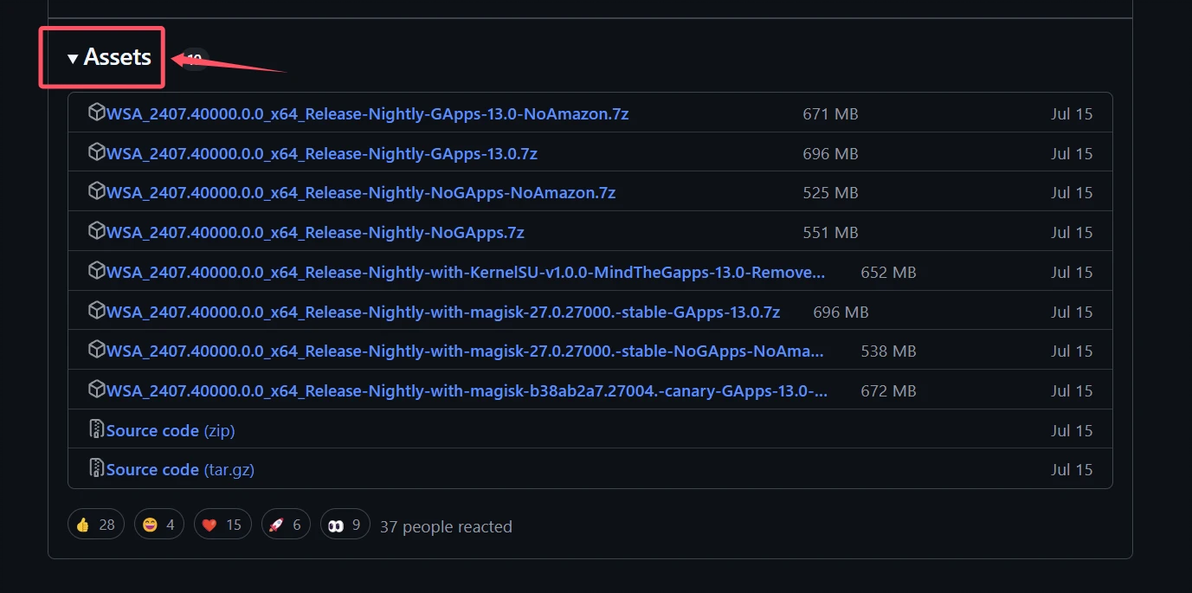Click package icon beside 696 MB GApps-13.0.7z
This screenshot has width=1192, height=593.
tap(97, 152)
